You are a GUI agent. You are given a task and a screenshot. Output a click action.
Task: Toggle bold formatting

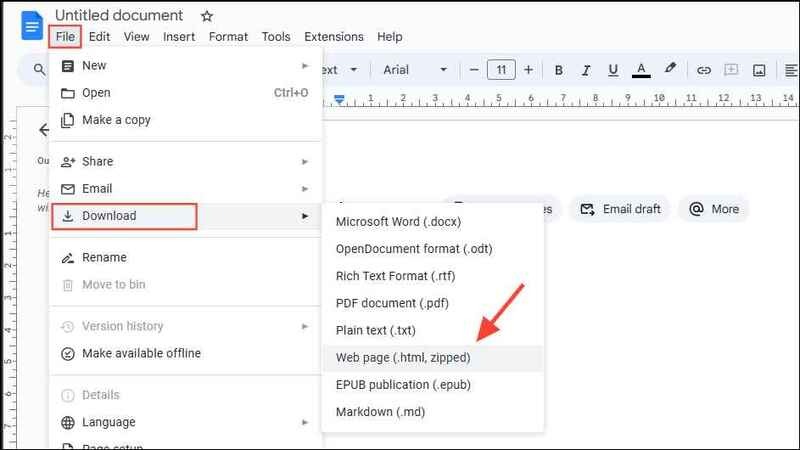[x=559, y=70]
